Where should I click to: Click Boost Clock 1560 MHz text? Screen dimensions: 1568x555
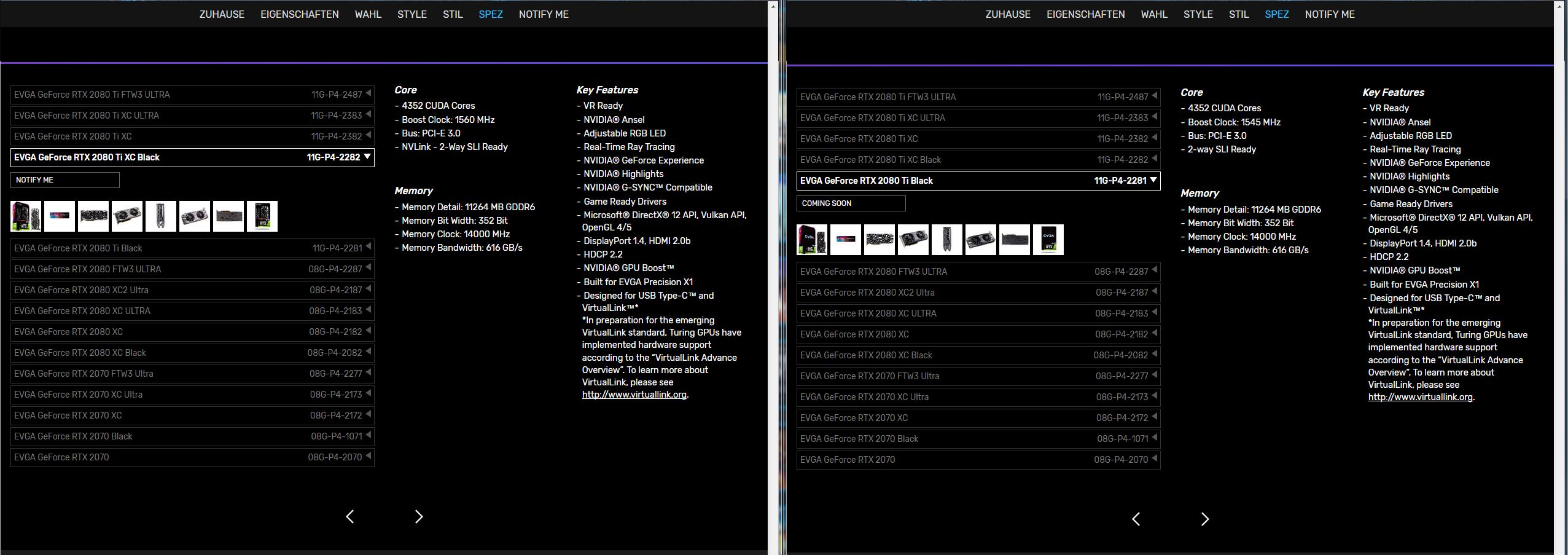pos(448,120)
